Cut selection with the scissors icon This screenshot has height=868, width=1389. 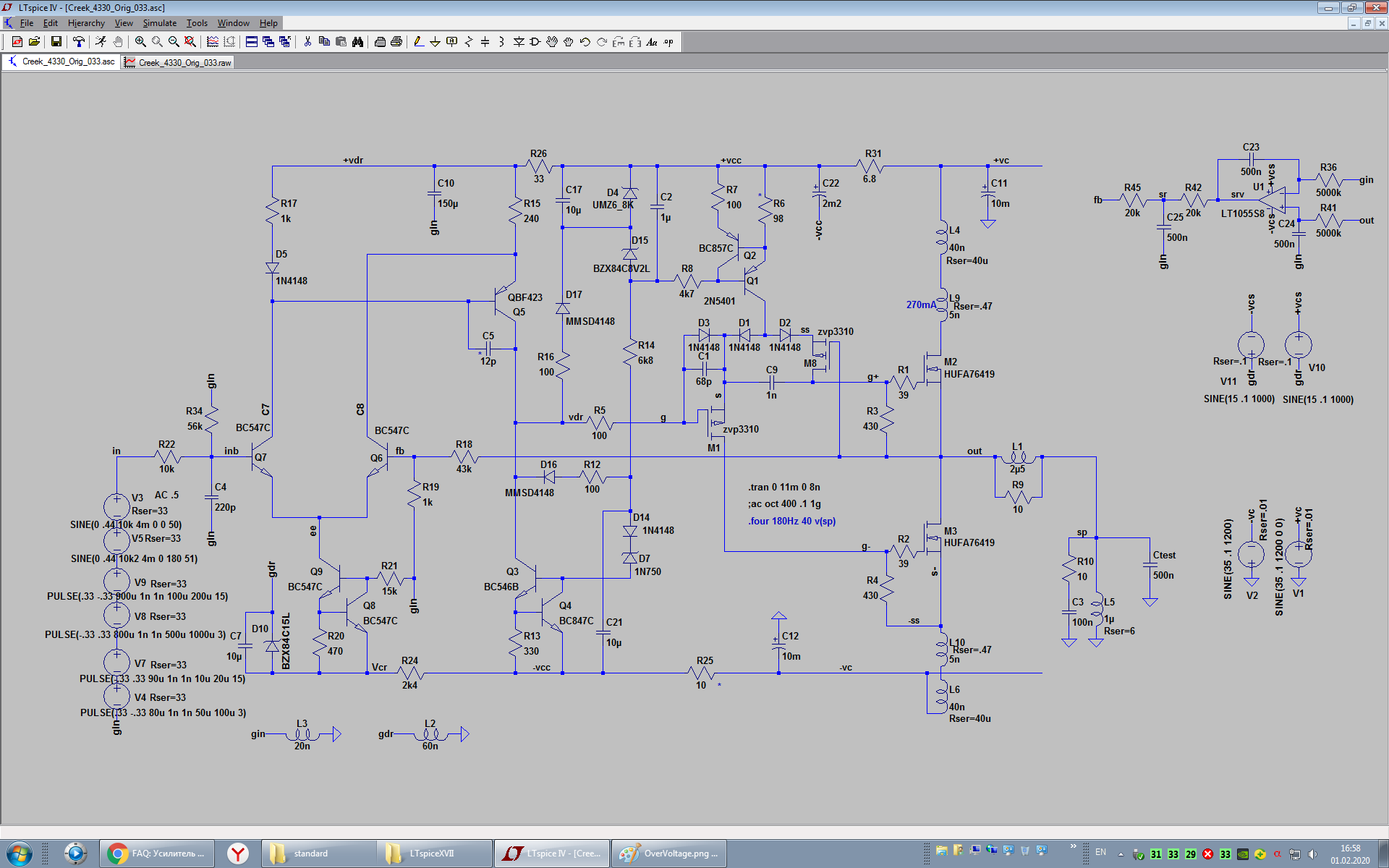[307, 42]
